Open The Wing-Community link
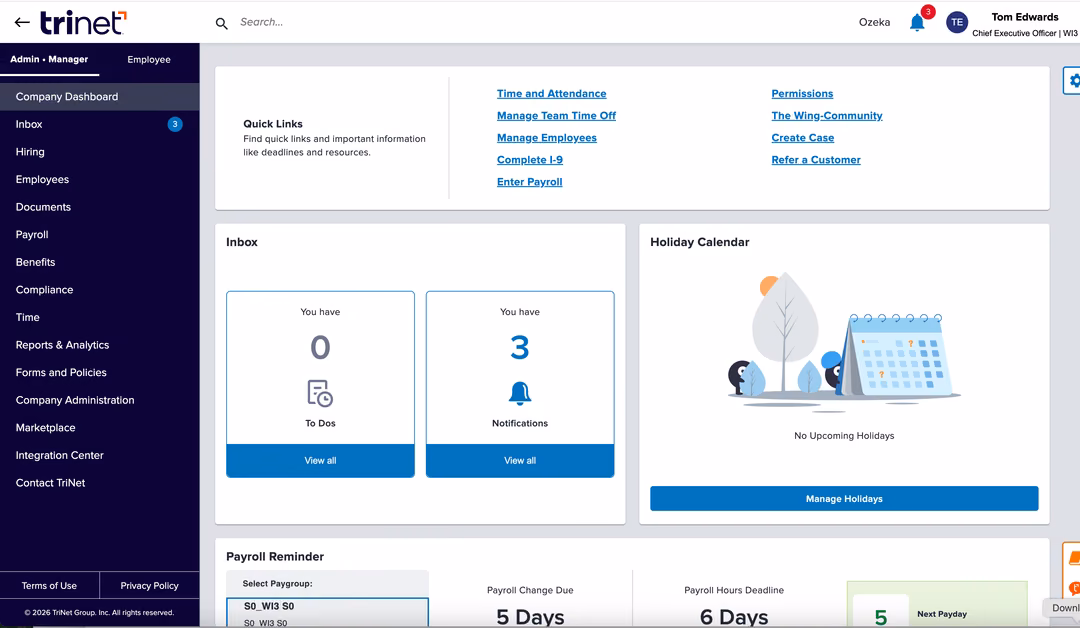Viewport: 1080px width, 628px height. click(x=827, y=116)
